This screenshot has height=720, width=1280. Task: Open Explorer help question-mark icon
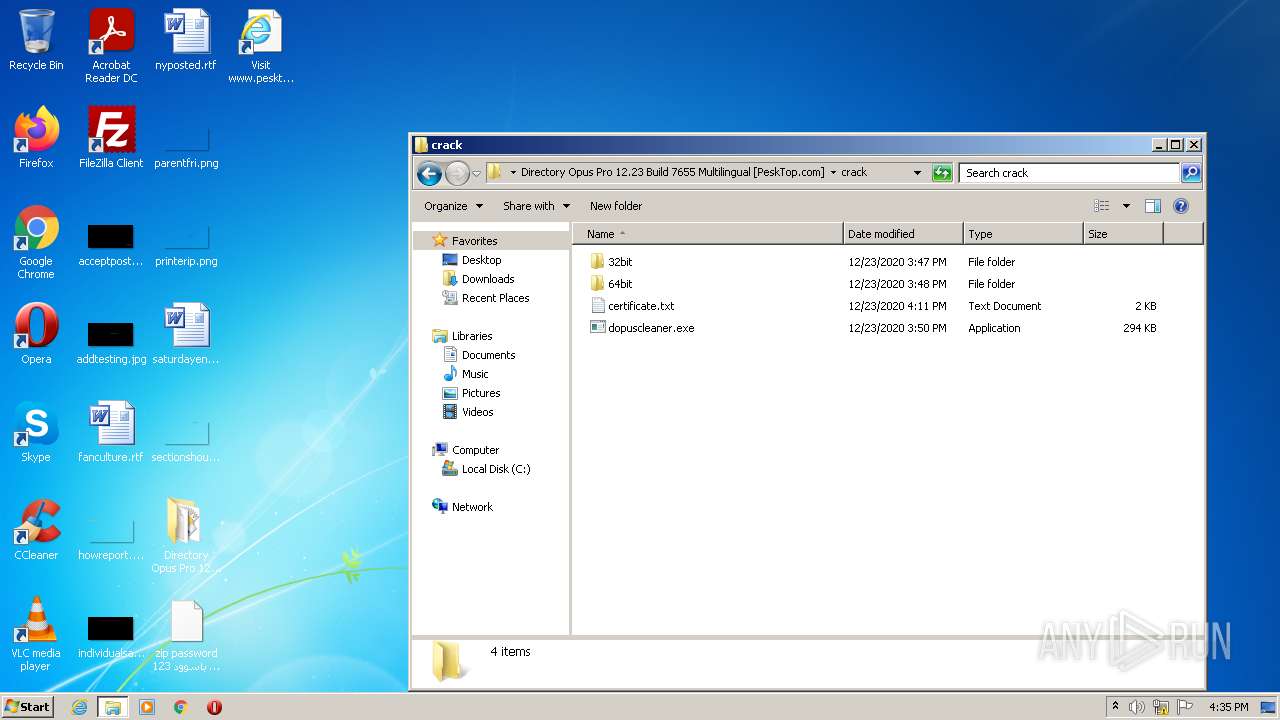click(1180, 206)
